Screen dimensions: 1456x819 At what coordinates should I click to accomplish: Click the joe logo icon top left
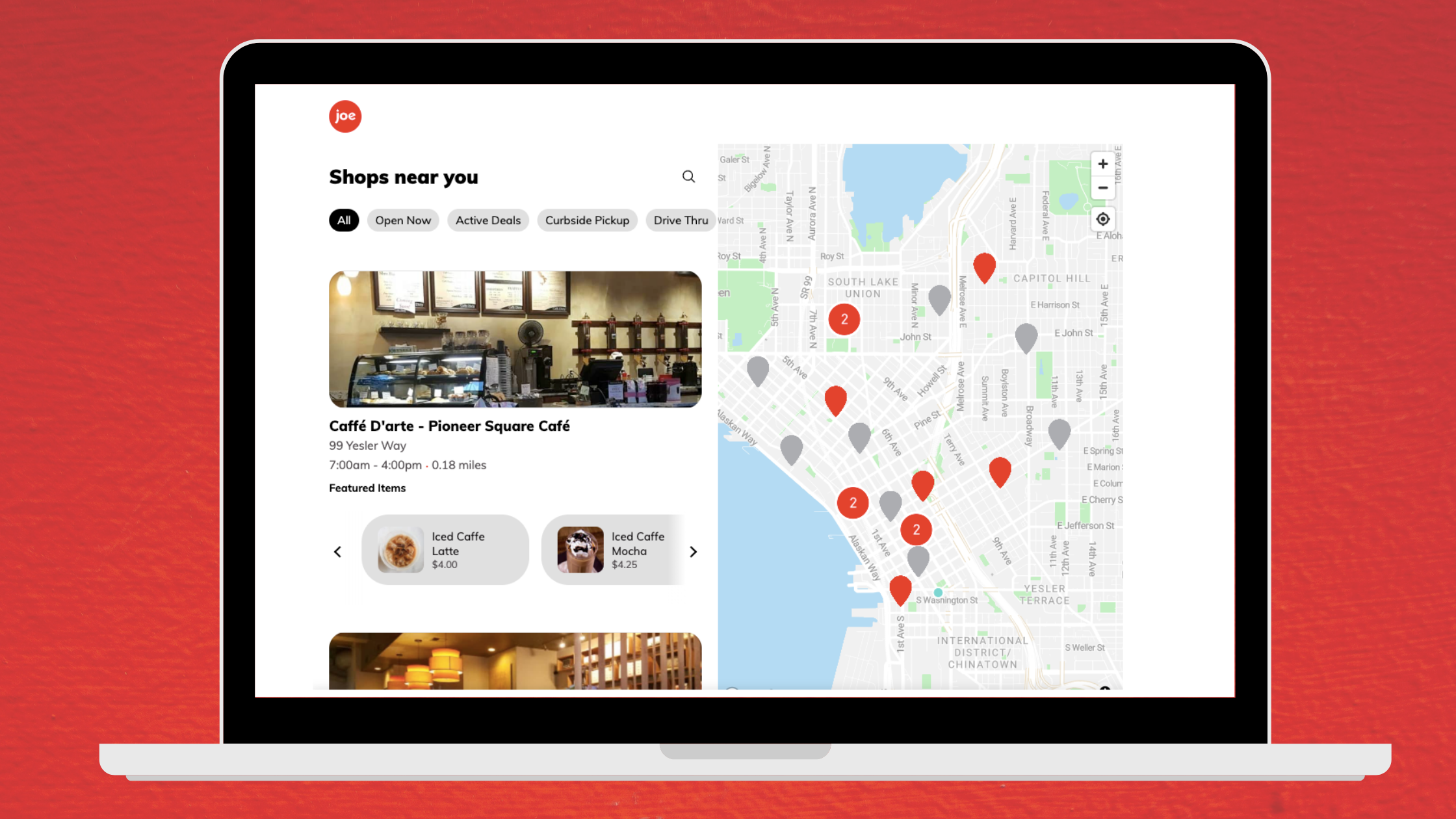point(344,116)
